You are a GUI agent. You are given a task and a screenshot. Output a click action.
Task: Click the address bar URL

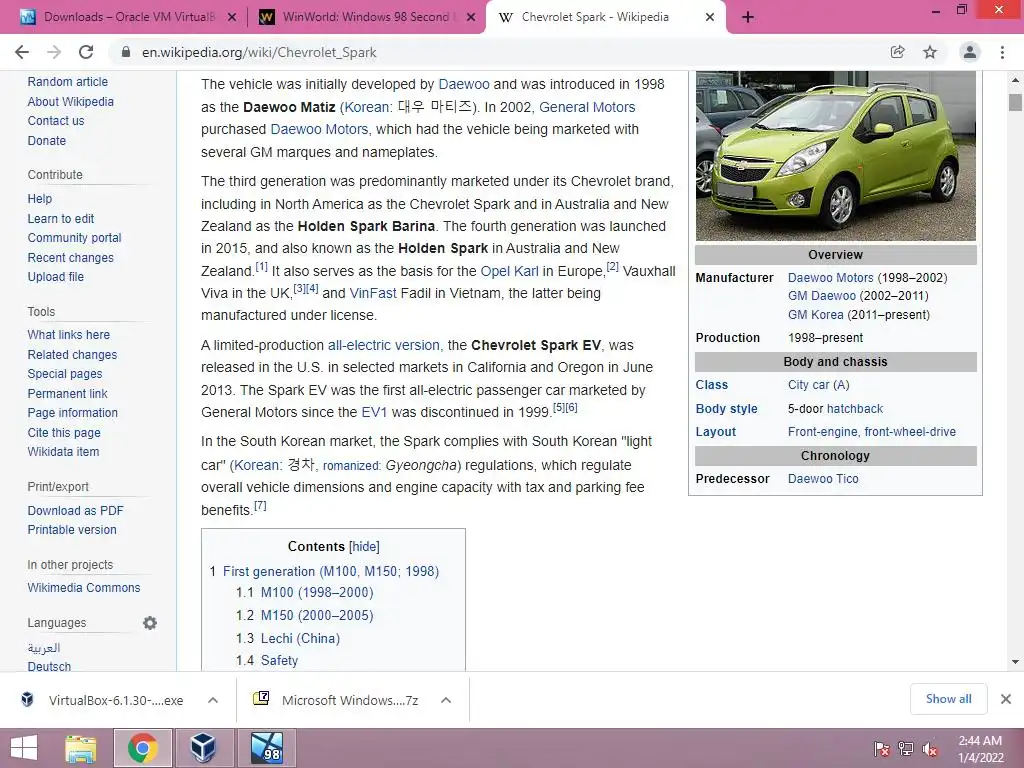259,52
